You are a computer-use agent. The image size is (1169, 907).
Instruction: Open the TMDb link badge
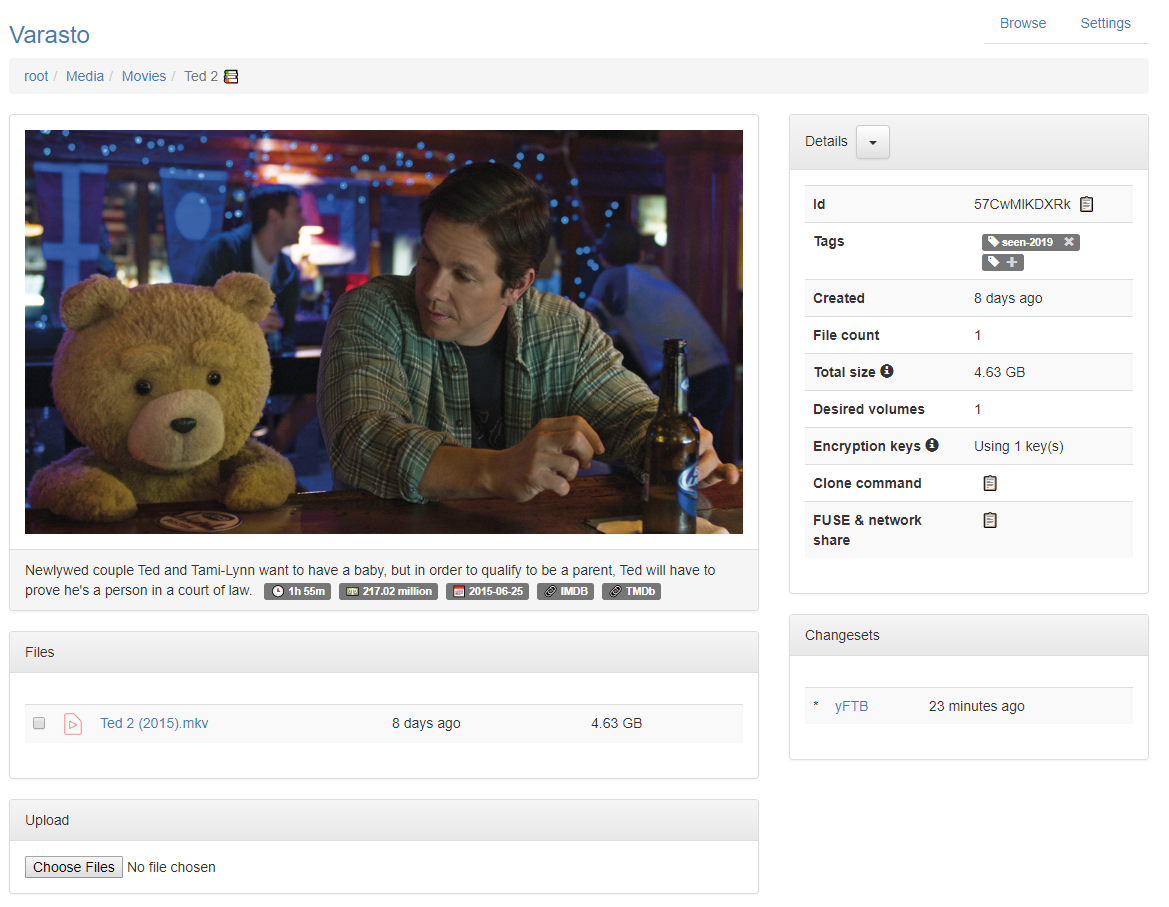point(631,591)
